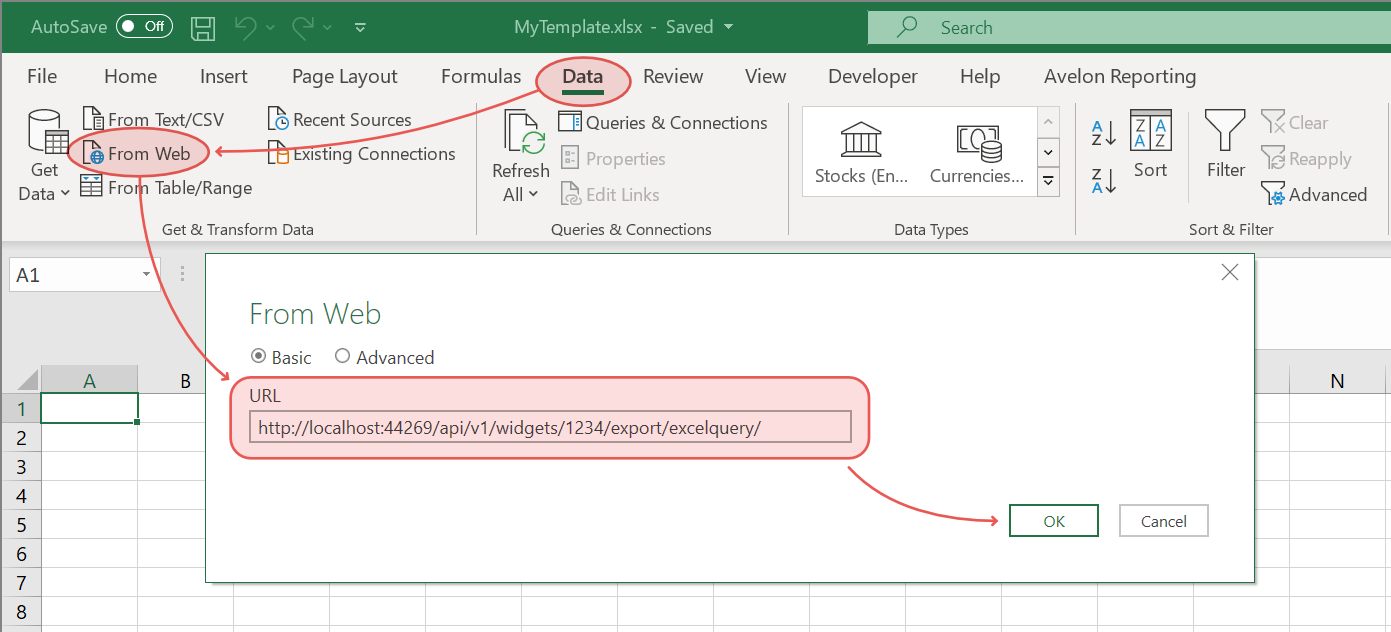This screenshot has height=632, width=1391.
Task: Click From Web
Action: 138,154
